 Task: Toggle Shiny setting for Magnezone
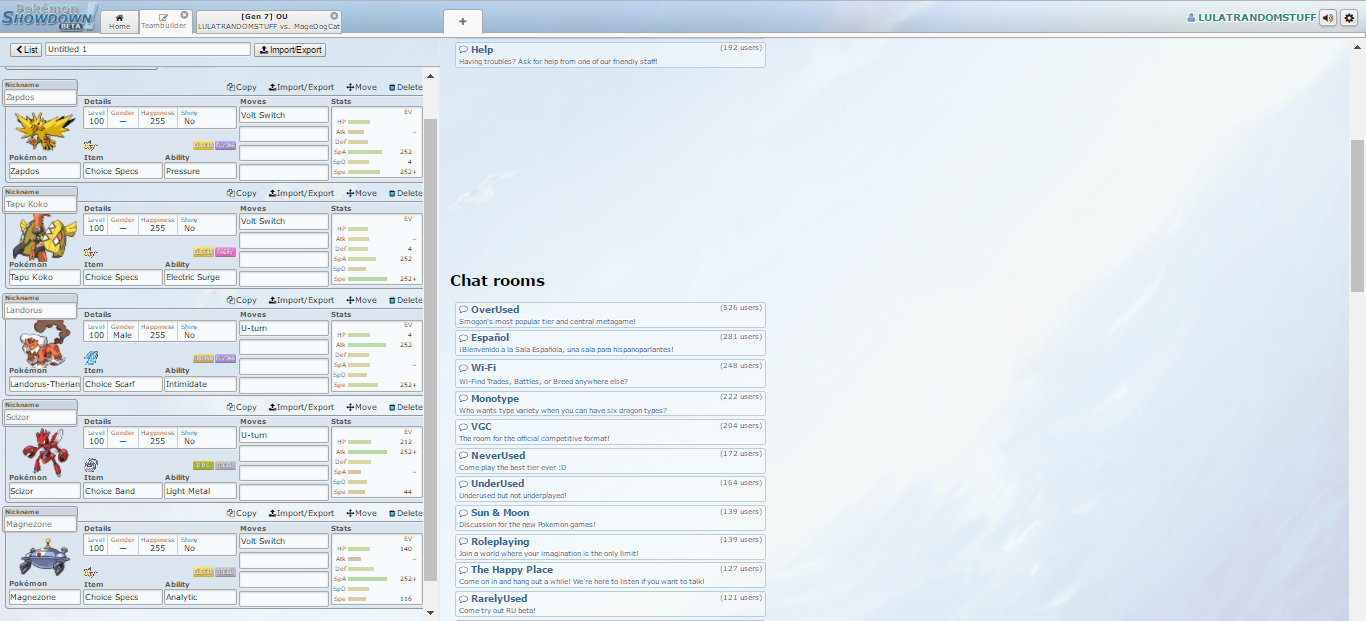189,548
